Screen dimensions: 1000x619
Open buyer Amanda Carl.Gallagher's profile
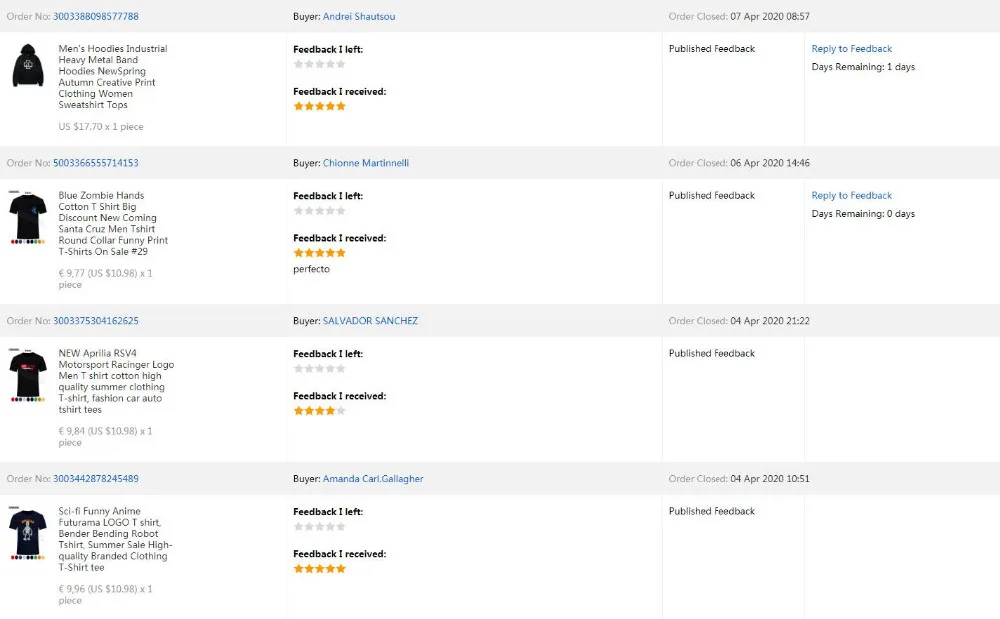[373, 479]
